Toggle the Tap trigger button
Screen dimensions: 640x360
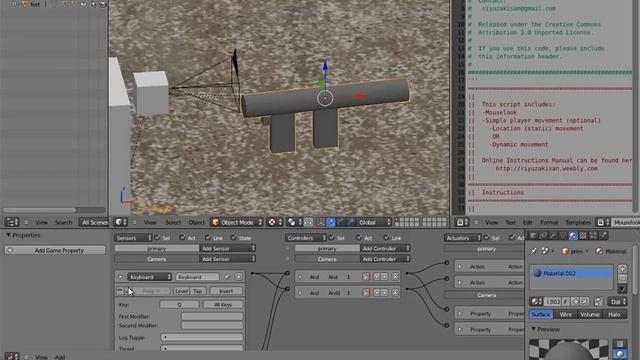click(198, 291)
